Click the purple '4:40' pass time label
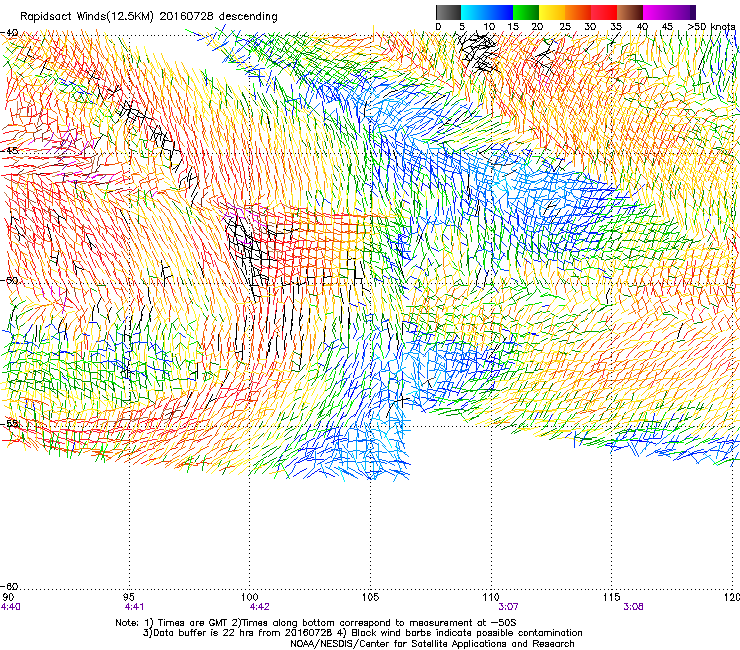Image resolution: width=740 pixels, height=650 pixels. pyautogui.click(x=11, y=607)
